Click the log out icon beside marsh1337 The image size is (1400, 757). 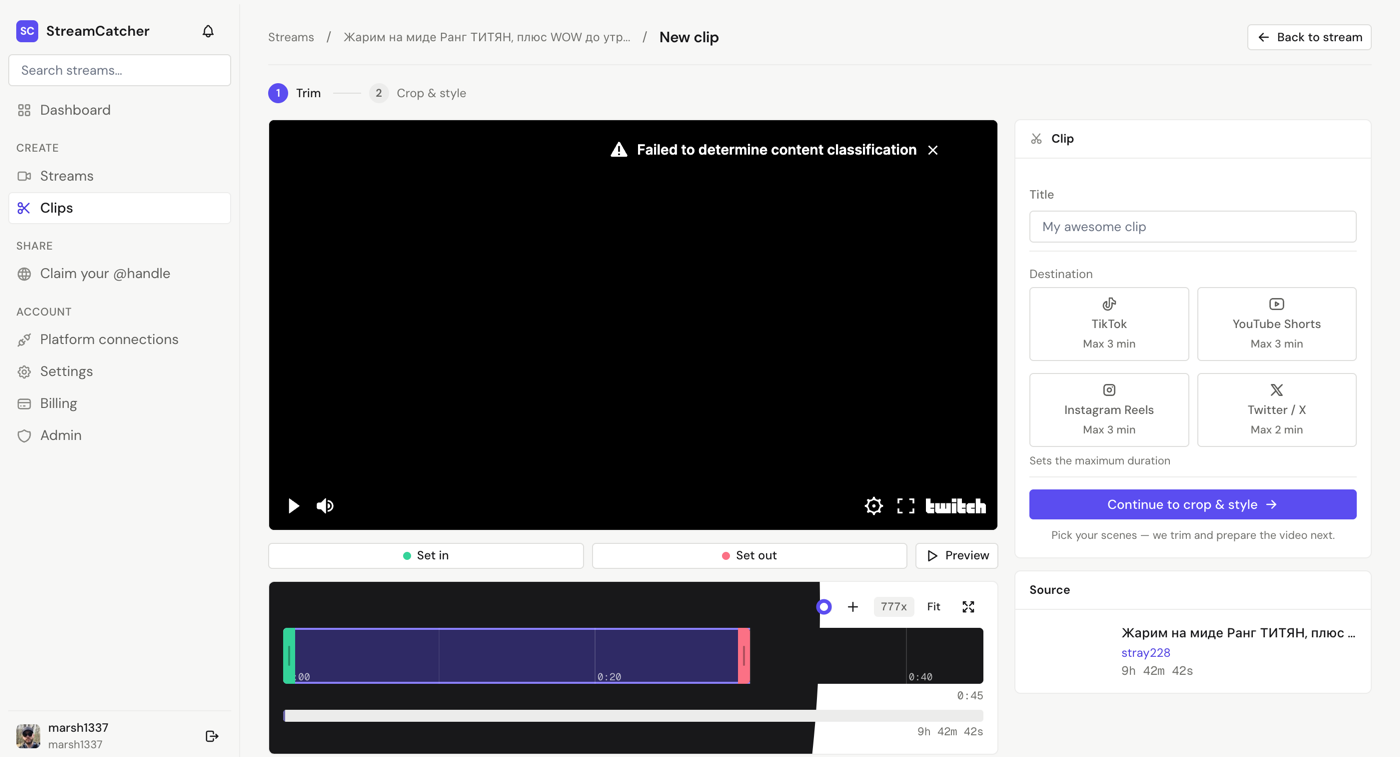212,736
